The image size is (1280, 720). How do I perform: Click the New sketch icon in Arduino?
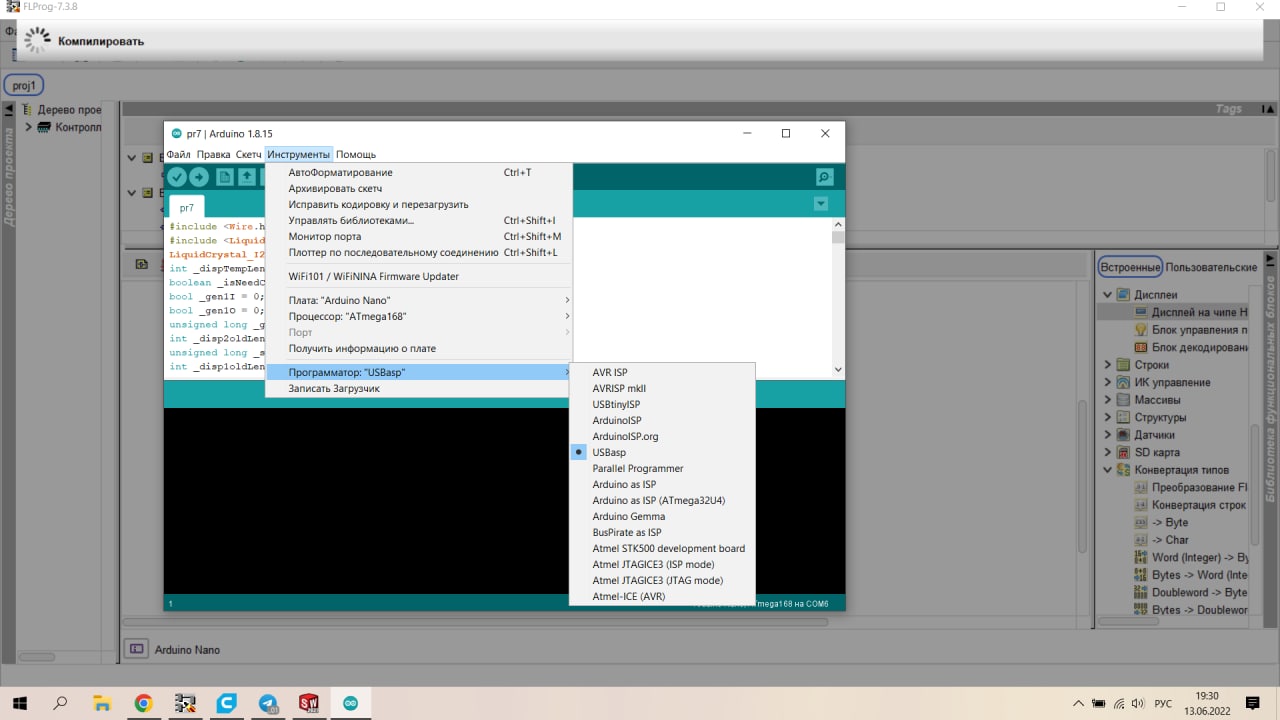tap(225, 177)
